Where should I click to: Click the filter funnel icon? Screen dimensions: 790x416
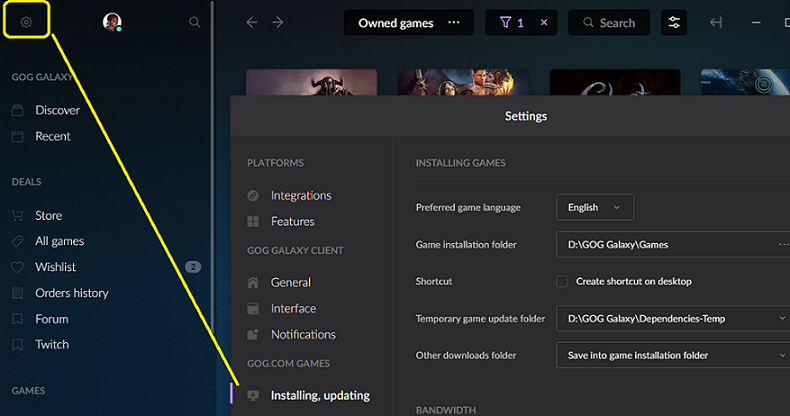505,22
